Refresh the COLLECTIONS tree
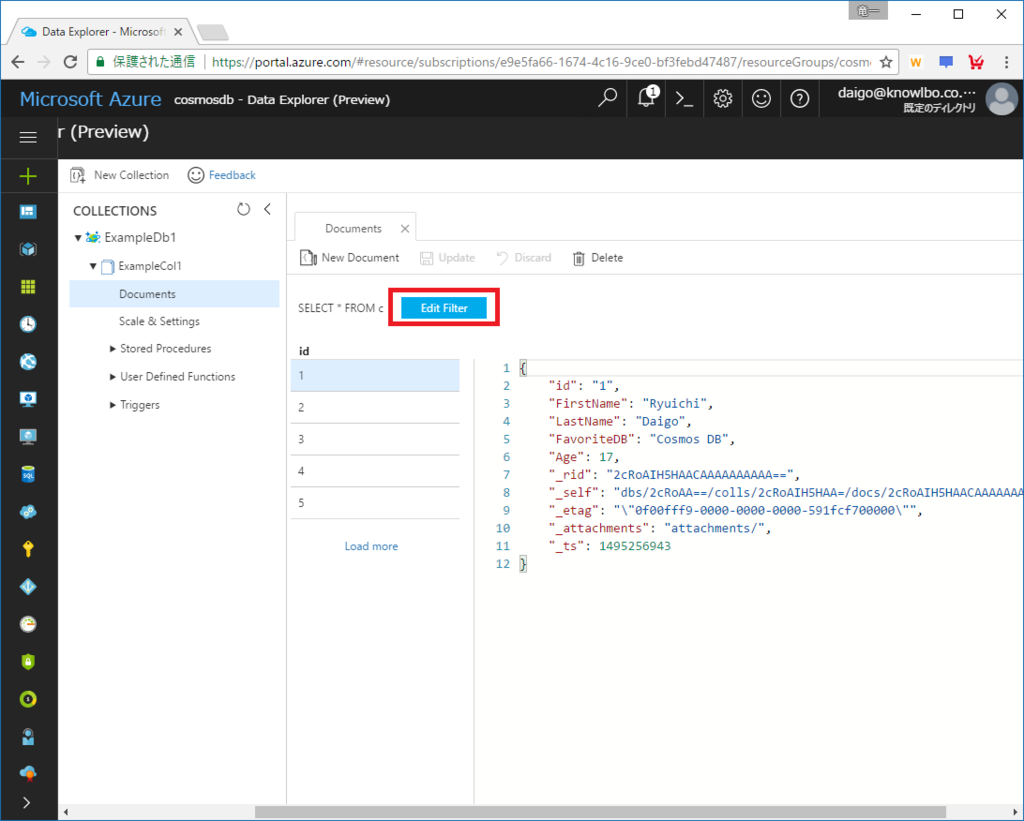1024x821 pixels. click(244, 209)
